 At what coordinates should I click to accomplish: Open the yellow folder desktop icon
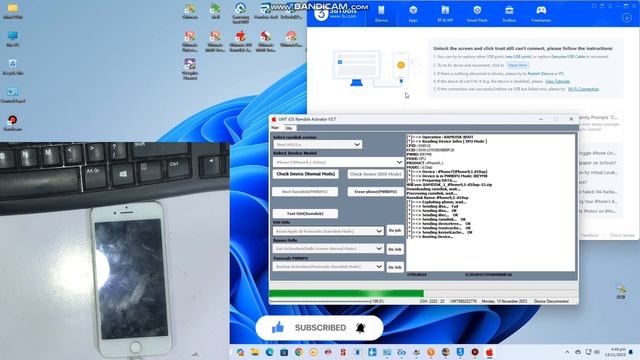(x=13, y=11)
